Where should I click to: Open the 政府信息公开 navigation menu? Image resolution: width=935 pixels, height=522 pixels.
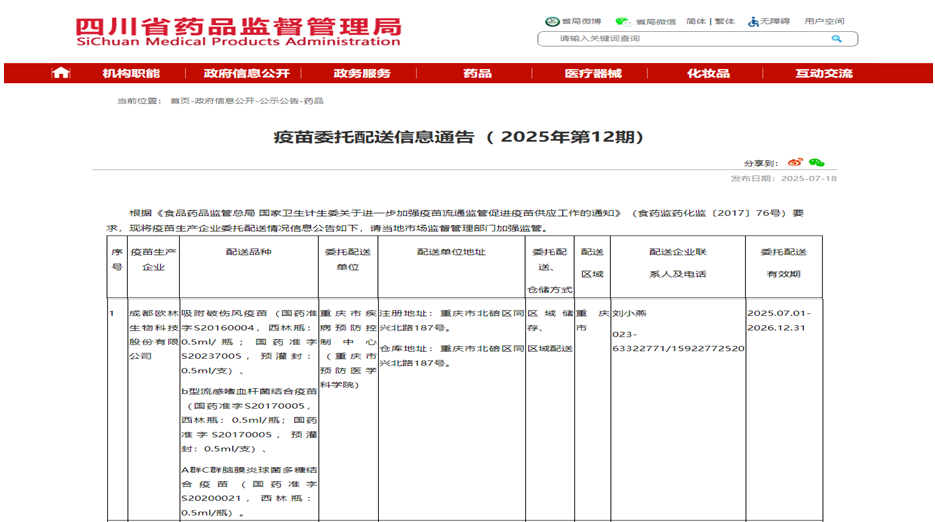click(246, 73)
